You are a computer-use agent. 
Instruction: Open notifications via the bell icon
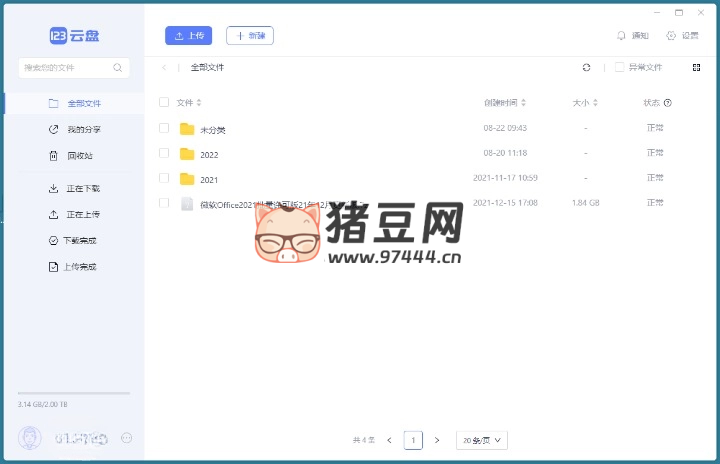click(x=622, y=36)
